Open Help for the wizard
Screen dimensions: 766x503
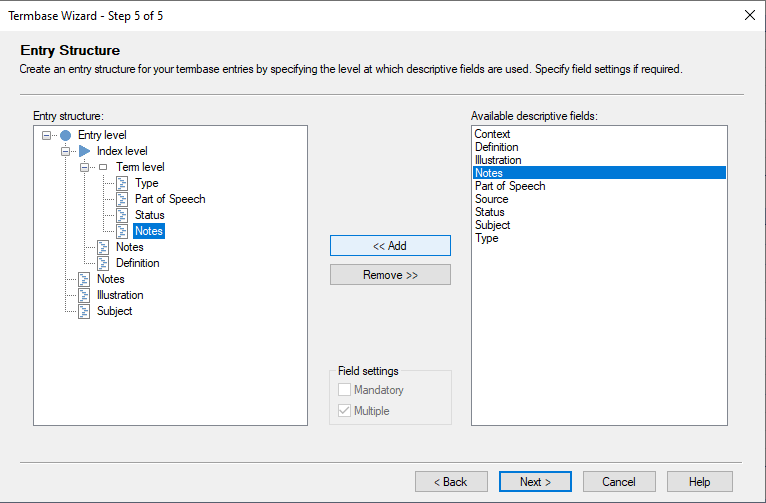(x=700, y=482)
